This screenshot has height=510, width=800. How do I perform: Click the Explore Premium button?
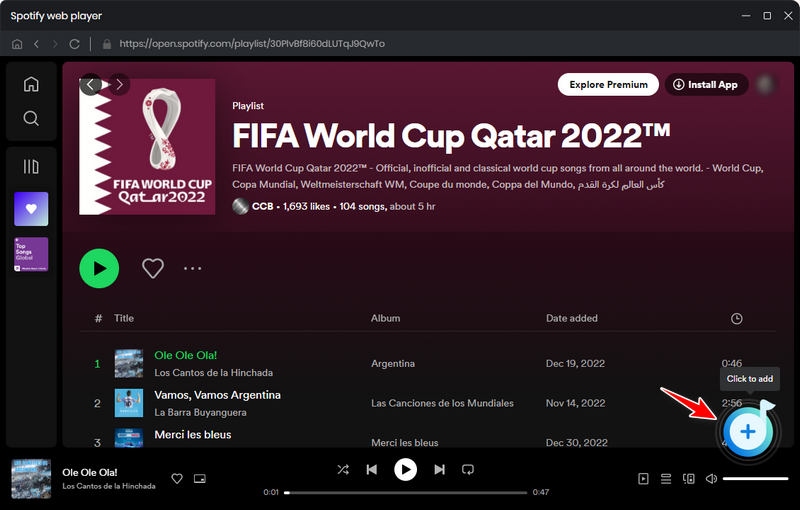point(608,85)
